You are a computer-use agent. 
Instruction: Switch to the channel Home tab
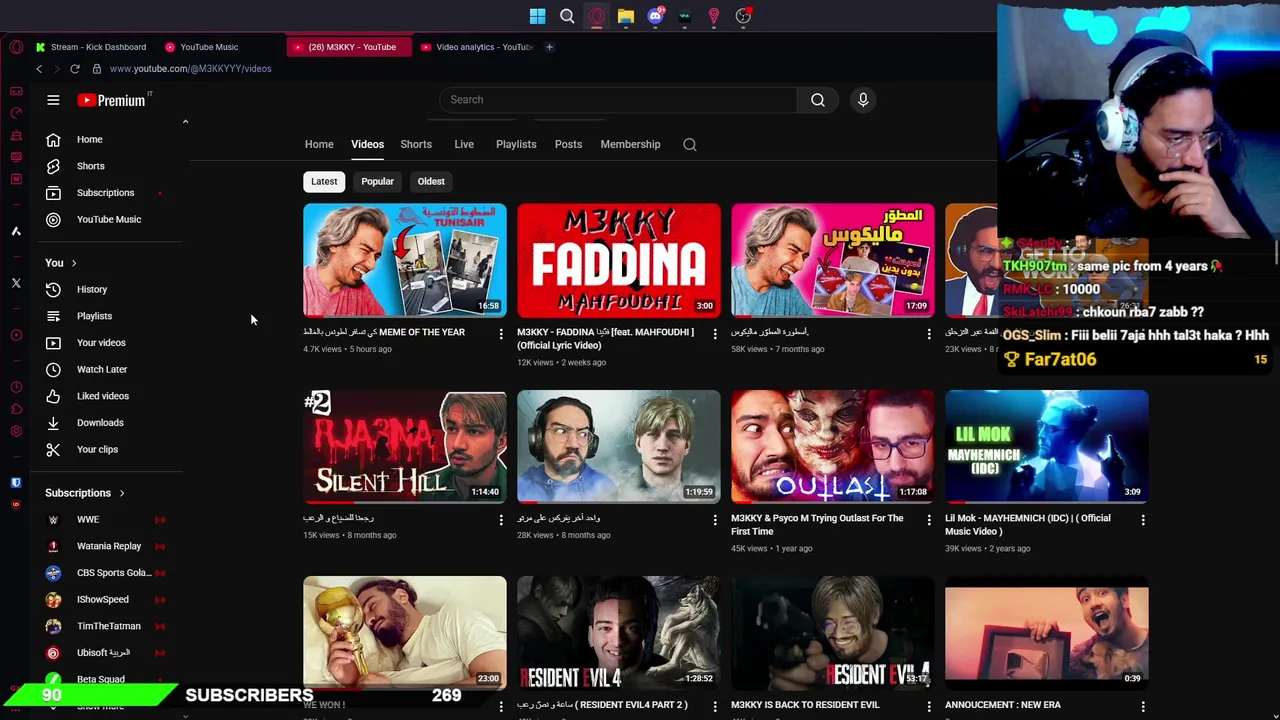coord(319,145)
